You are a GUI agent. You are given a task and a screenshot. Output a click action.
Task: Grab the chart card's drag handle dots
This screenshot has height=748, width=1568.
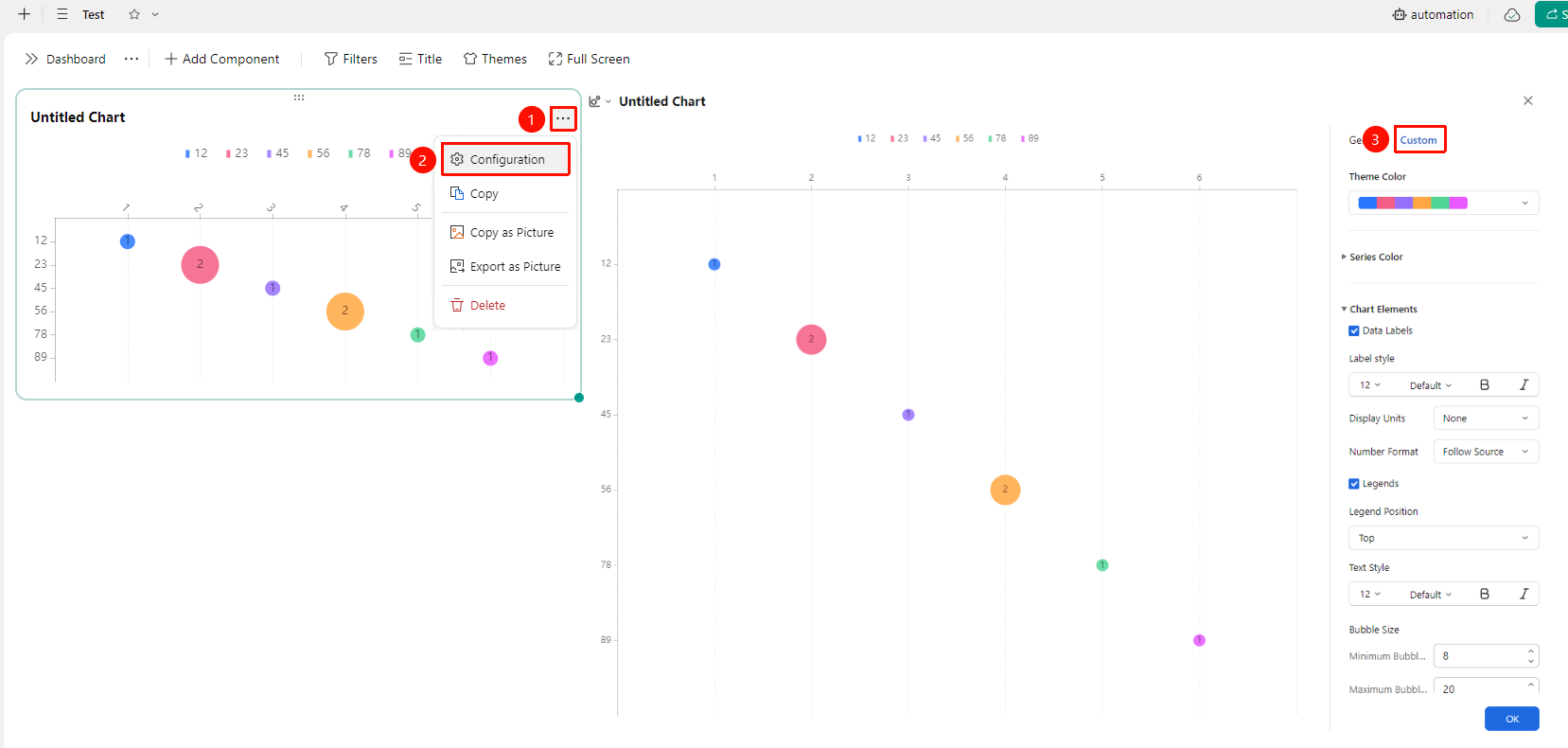[x=299, y=98]
